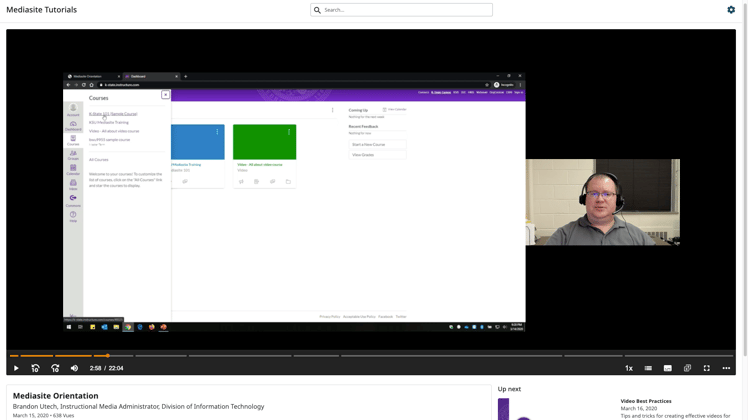Jump to the longest chapter segment on the timeline

point(451,356)
